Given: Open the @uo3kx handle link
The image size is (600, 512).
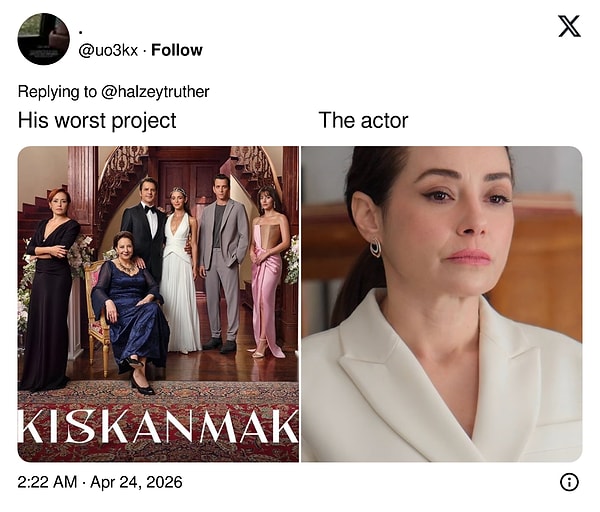Looking at the screenshot, I should click(108, 51).
